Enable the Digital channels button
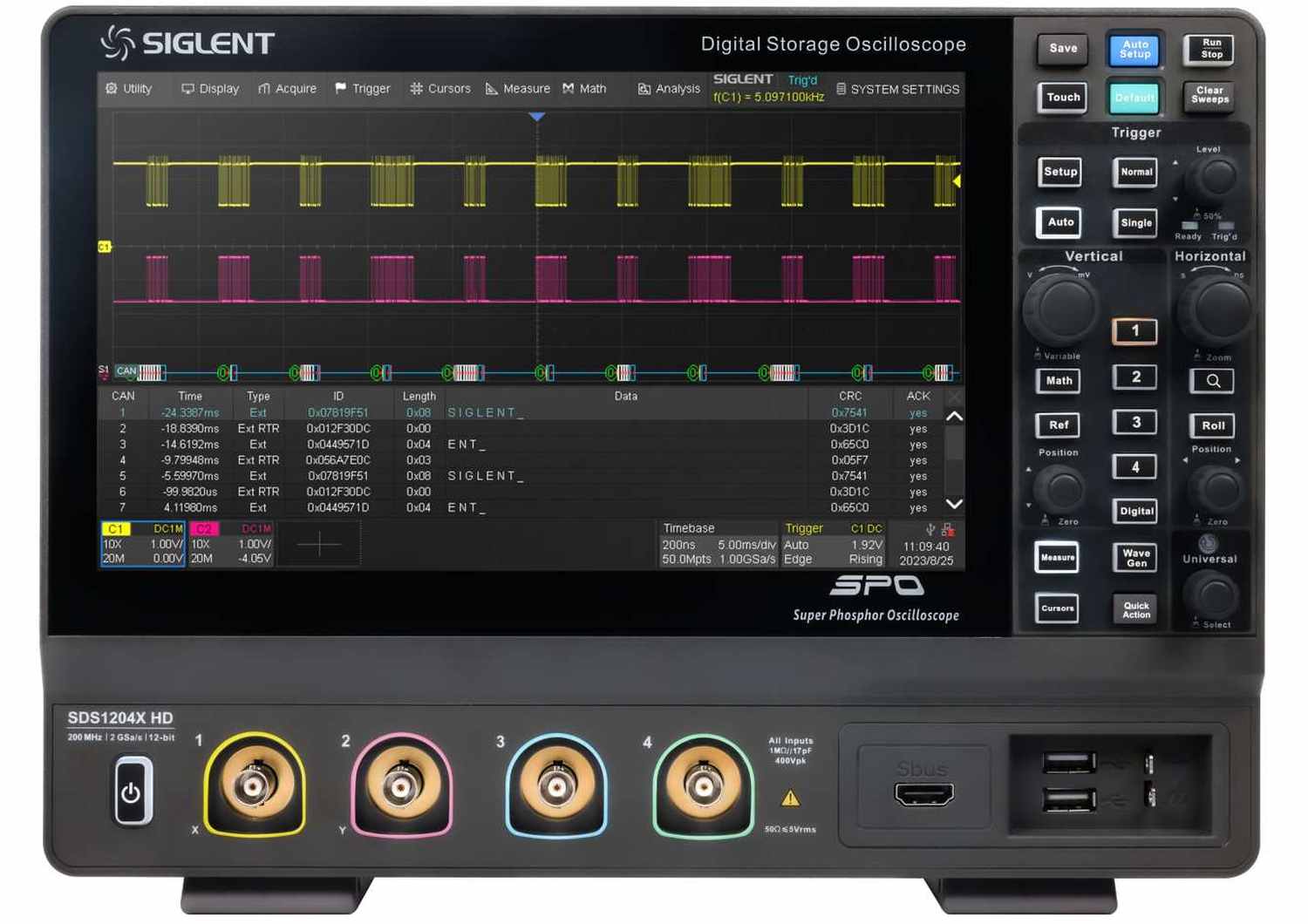 tap(1135, 512)
